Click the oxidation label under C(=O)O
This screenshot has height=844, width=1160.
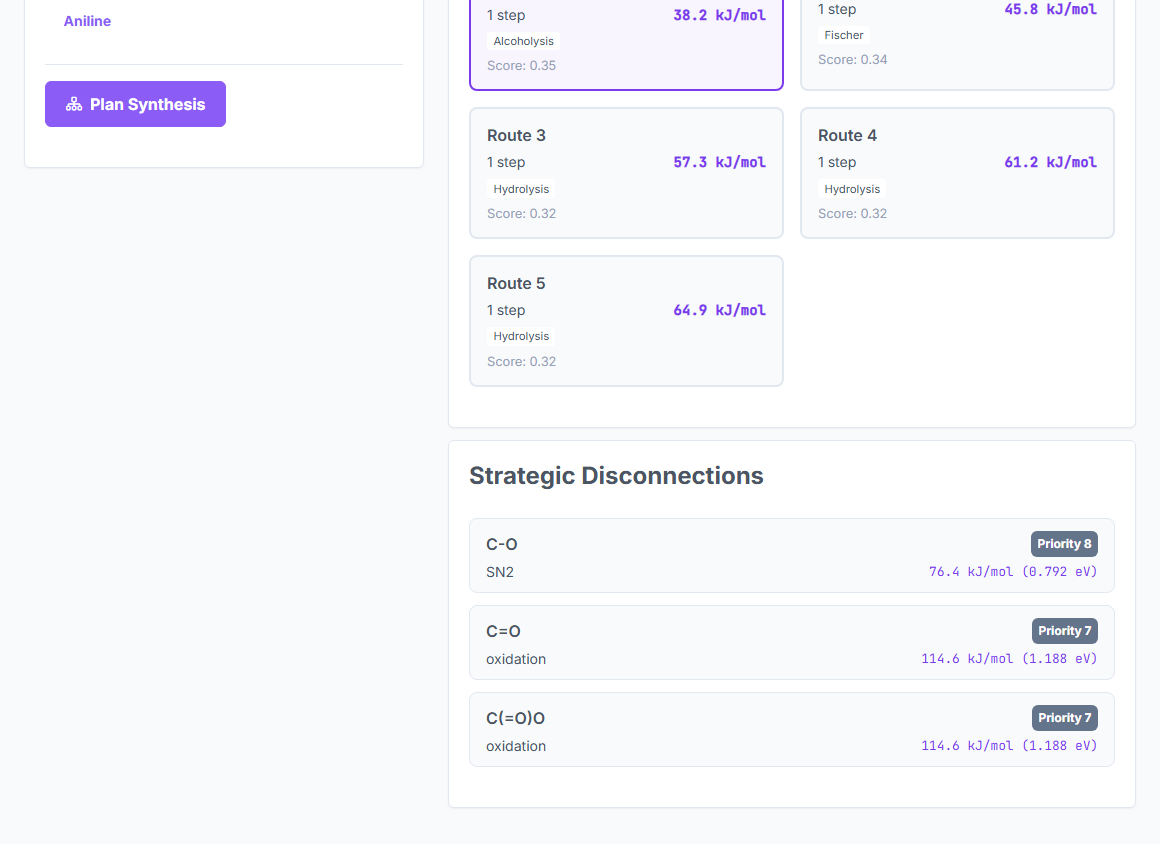[x=516, y=746]
